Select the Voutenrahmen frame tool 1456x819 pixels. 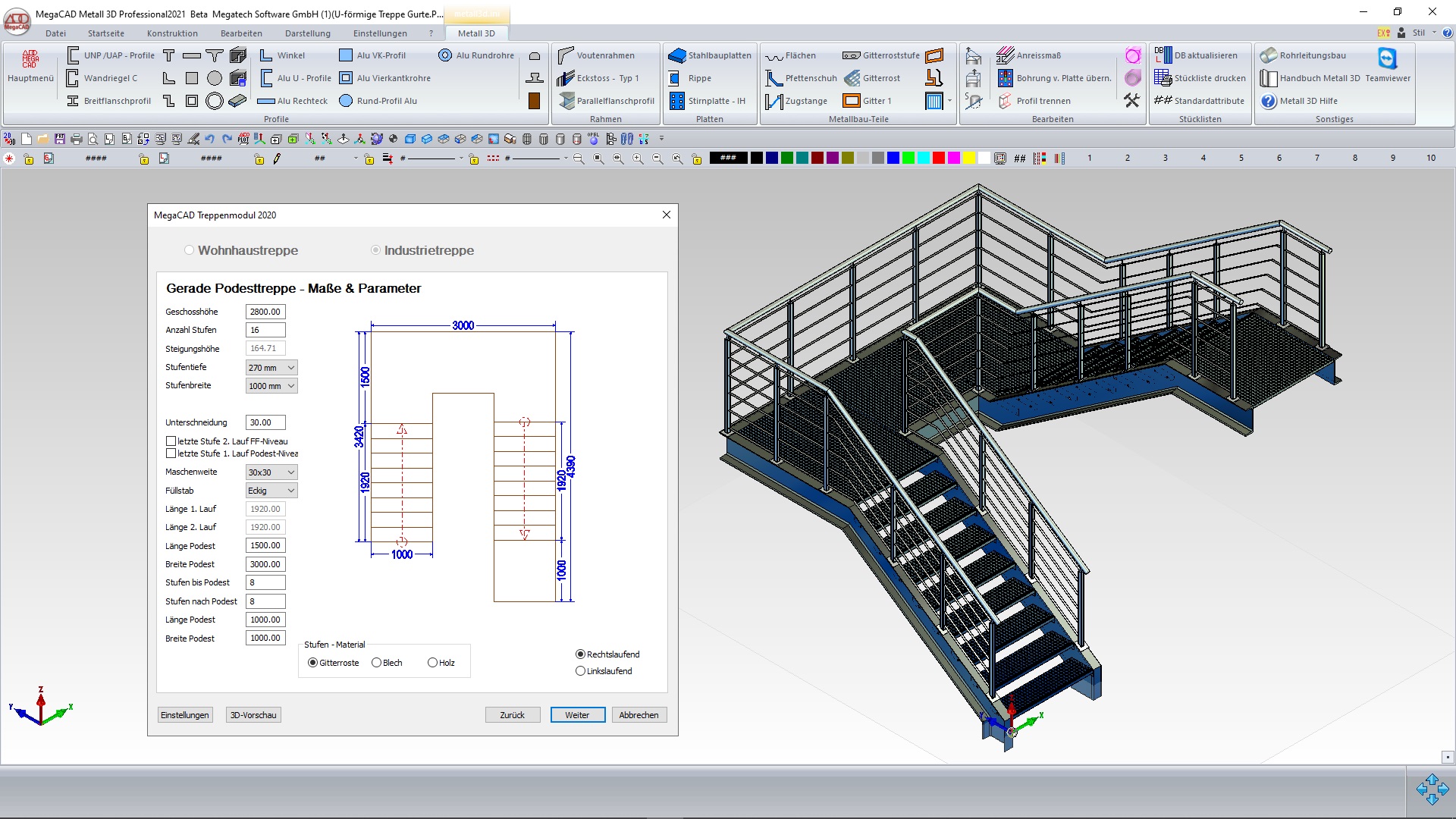[566, 55]
